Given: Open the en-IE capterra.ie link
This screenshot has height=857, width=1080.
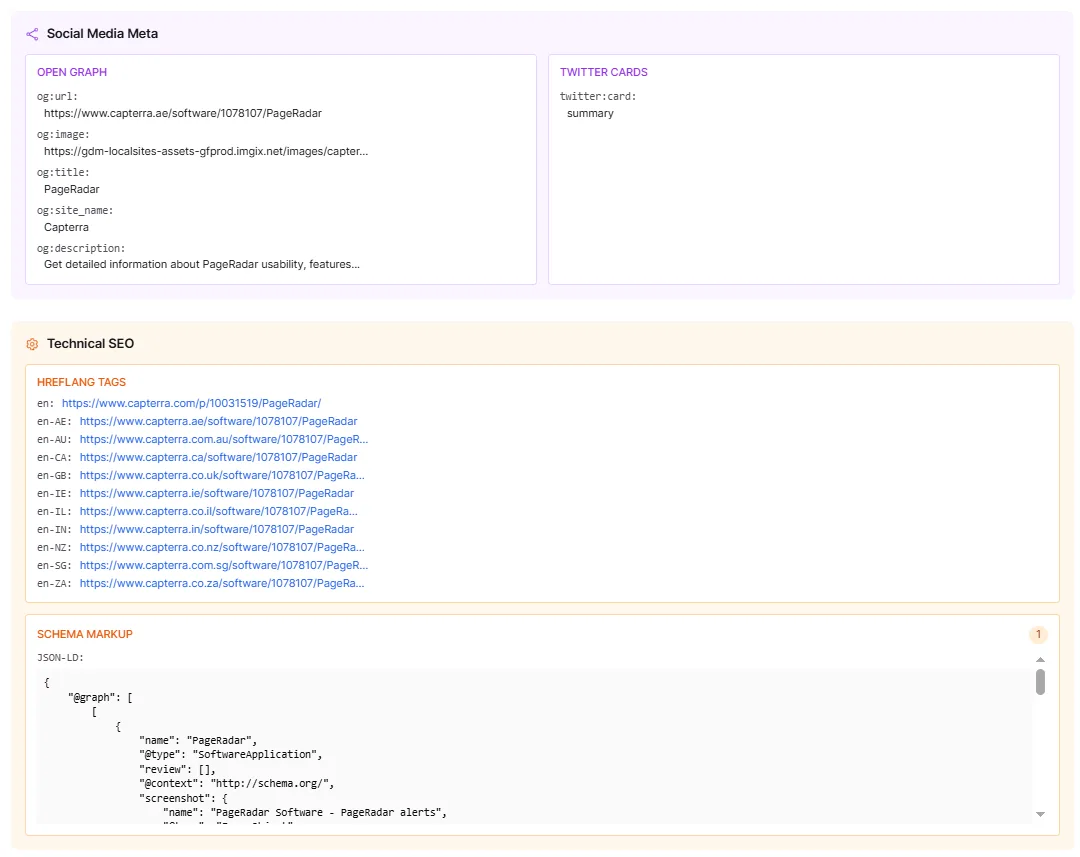Looking at the screenshot, I should click(217, 493).
